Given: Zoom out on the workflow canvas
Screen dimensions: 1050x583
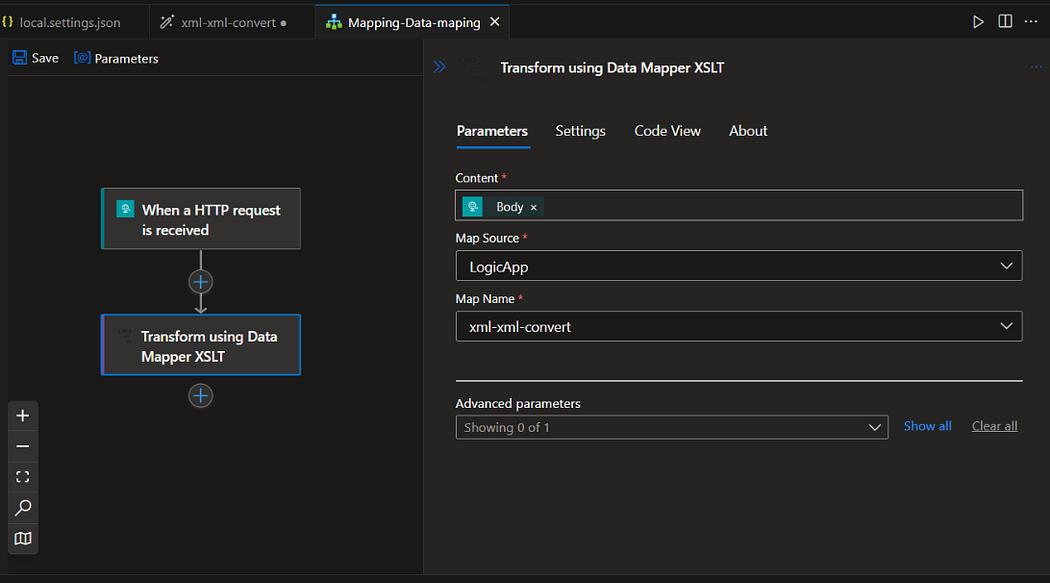Looking at the screenshot, I should point(23,446).
